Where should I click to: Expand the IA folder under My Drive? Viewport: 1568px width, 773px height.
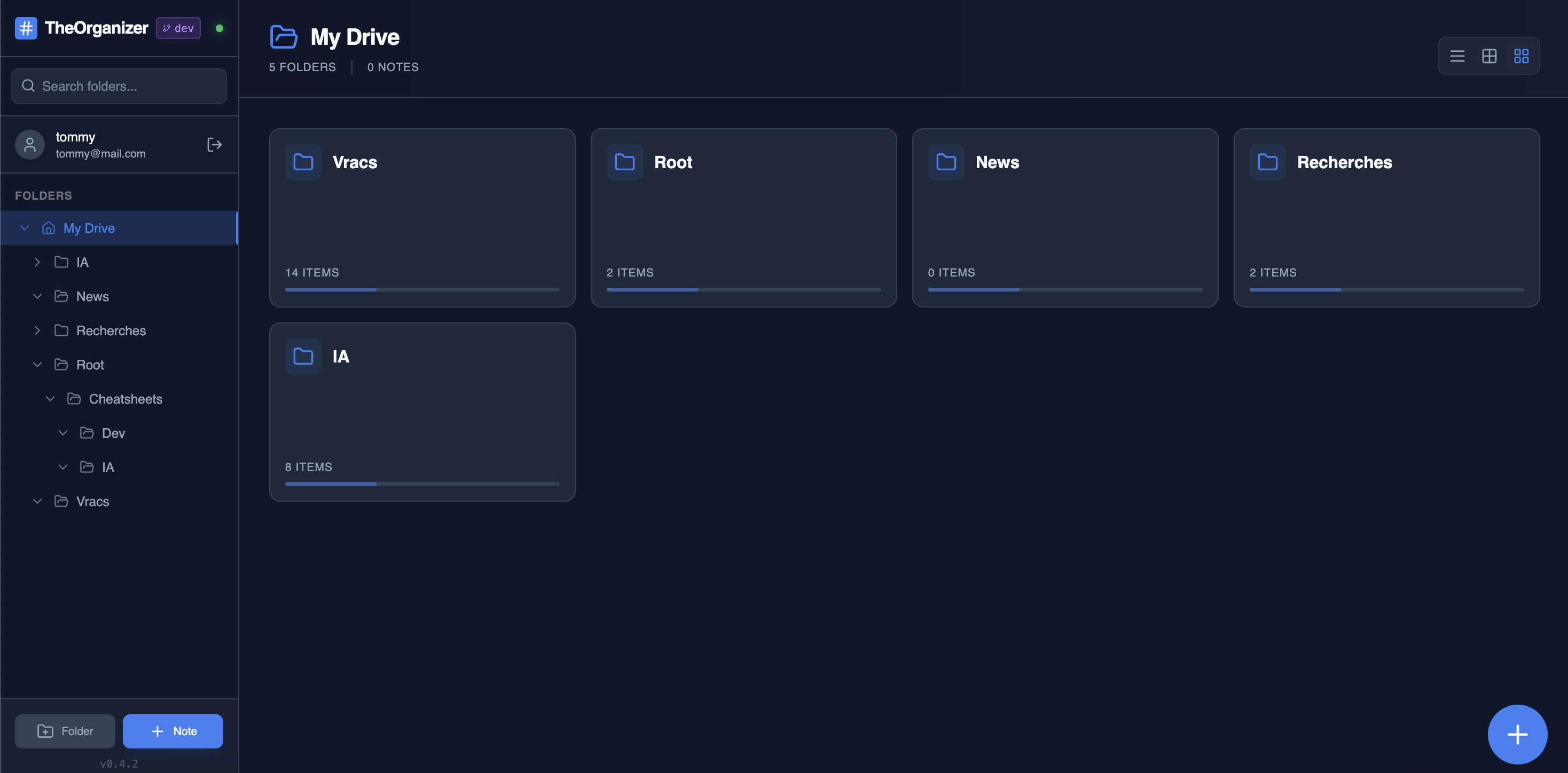[x=37, y=262]
